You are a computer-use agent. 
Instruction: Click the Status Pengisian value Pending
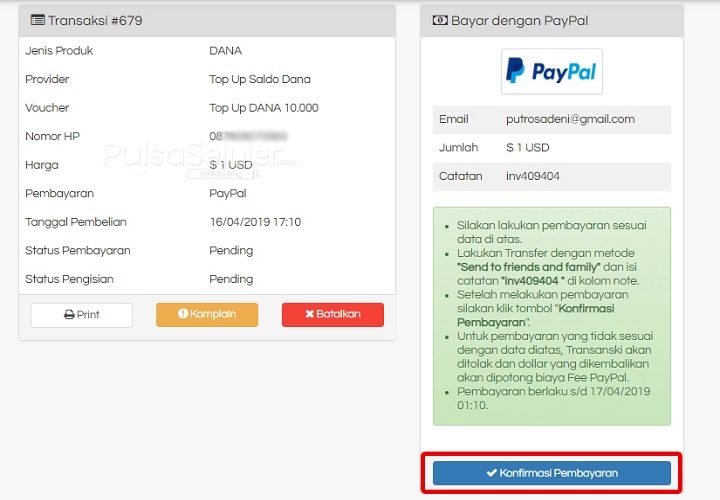tap(231, 279)
